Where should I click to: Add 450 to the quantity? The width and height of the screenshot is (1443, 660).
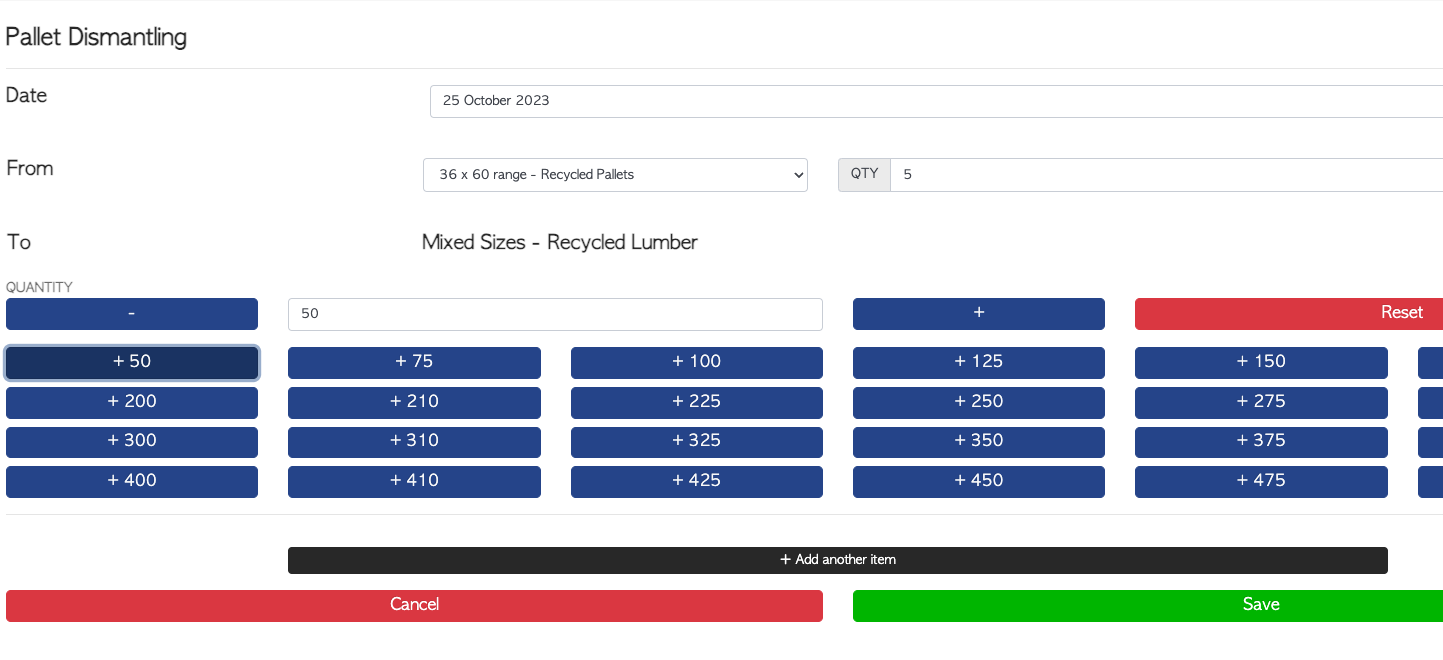point(979,482)
